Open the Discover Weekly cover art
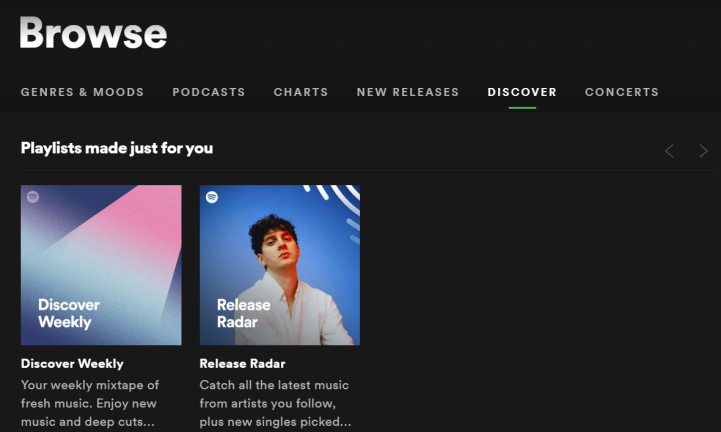Image resolution: width=721 pixels, height=432 pixels. click(x=101, y=265)
